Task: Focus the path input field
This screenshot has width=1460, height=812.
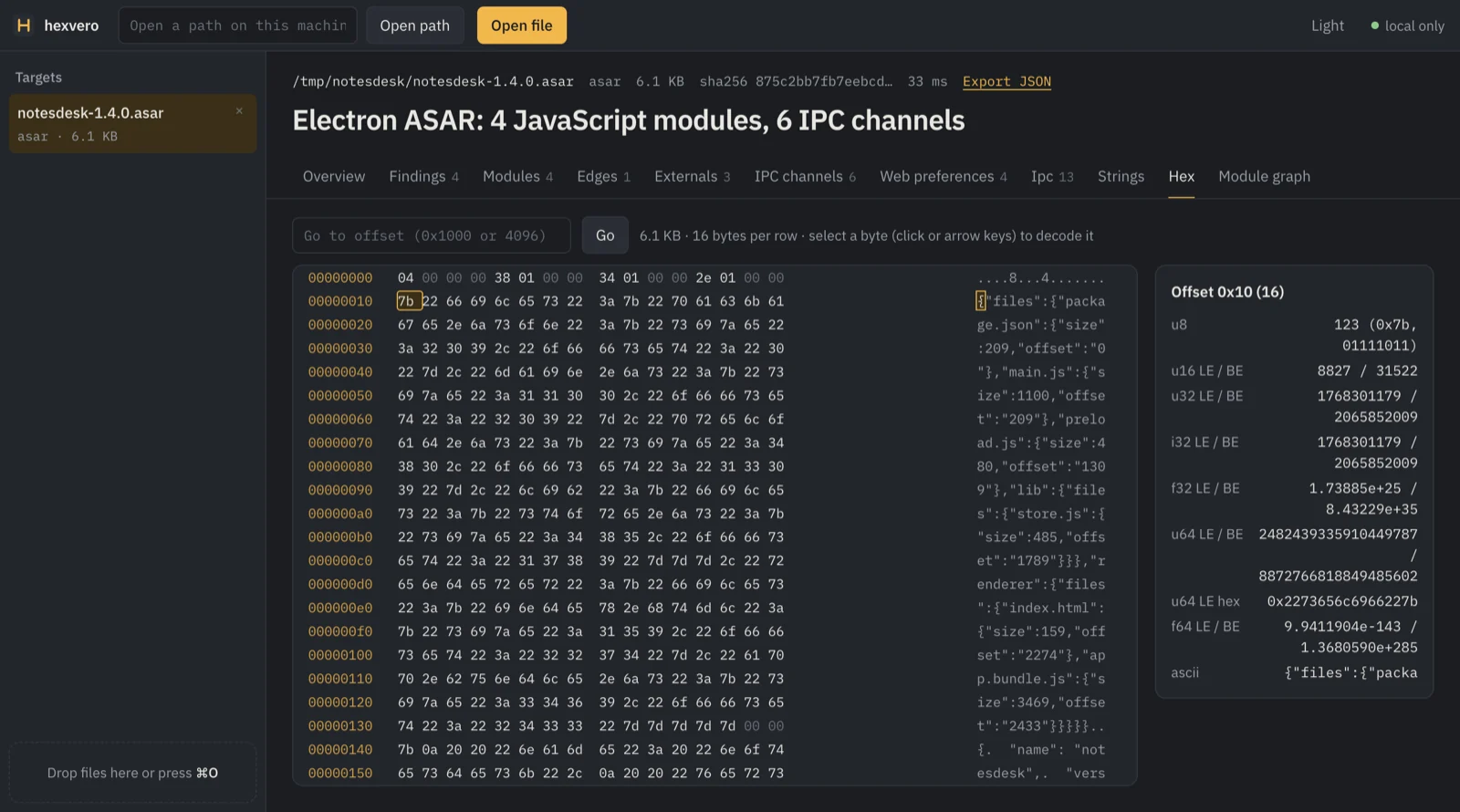Action: click(x=238, y=26)
